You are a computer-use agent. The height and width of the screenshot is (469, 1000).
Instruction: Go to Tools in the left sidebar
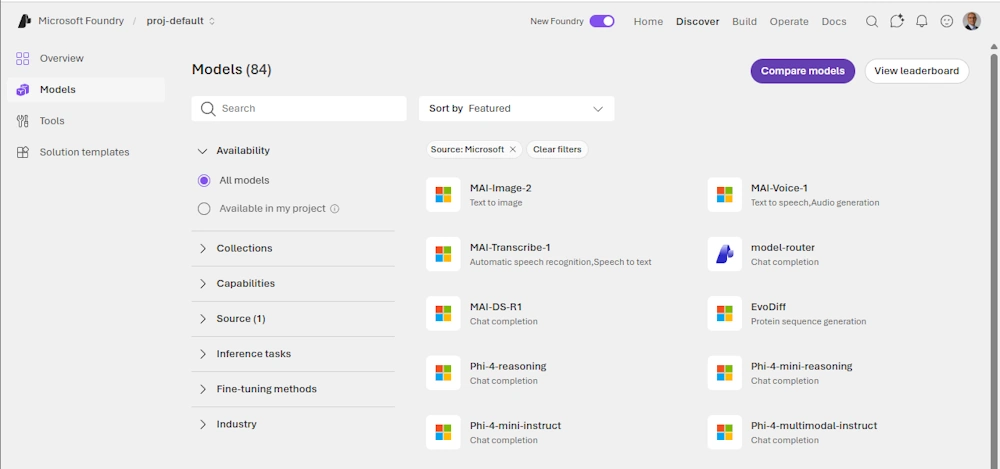[x=51, y=121]
